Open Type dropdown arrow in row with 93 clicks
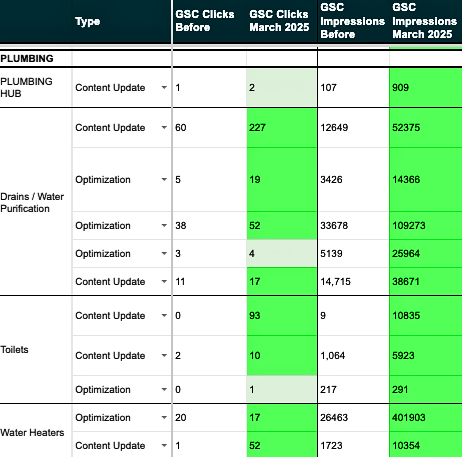 tap(164, 316)
